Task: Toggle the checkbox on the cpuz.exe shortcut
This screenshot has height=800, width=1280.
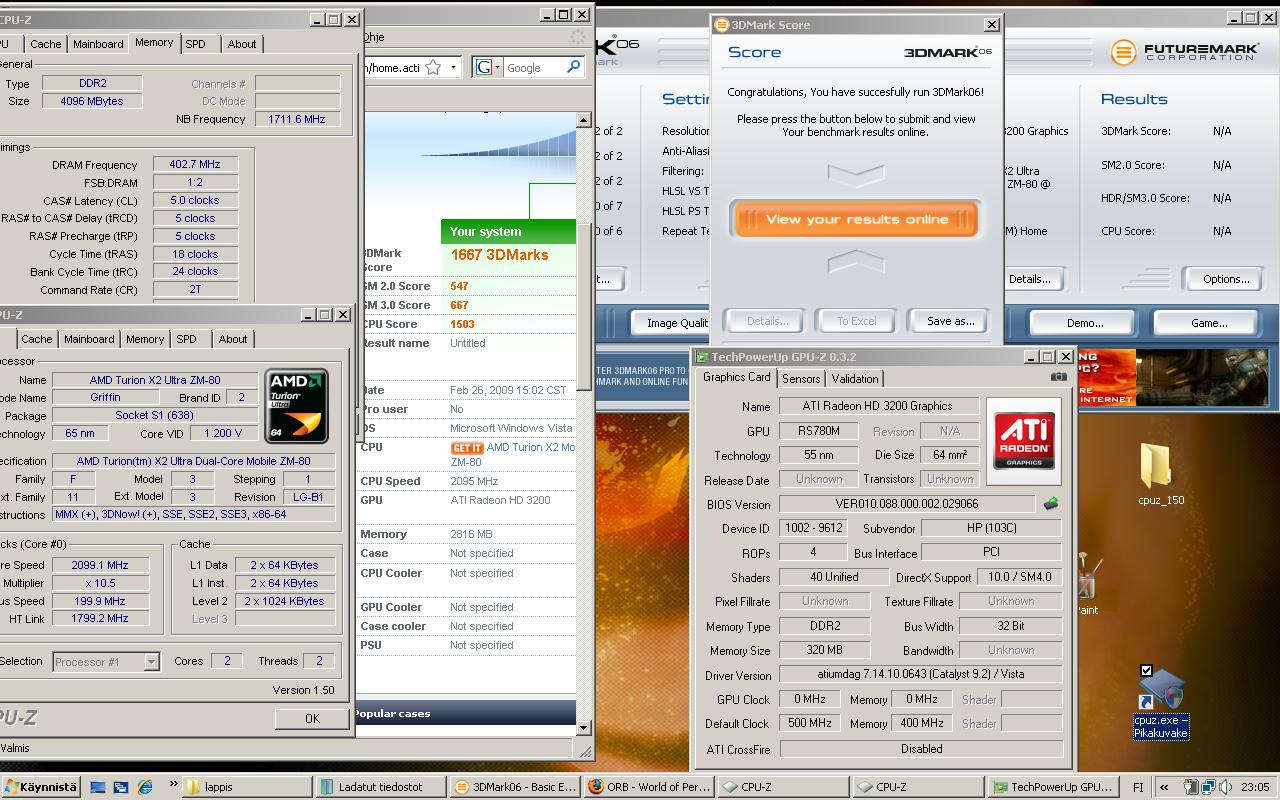Action: coord(1146,671)
